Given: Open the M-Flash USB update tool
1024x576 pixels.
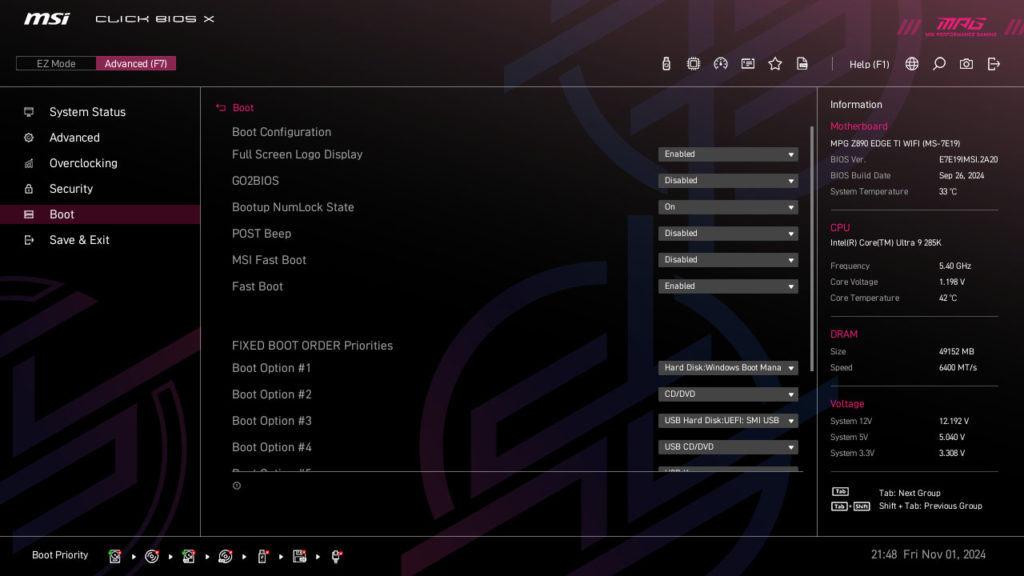Looking at the screenshot, I should pyautogui.click(x=665, y=62).
